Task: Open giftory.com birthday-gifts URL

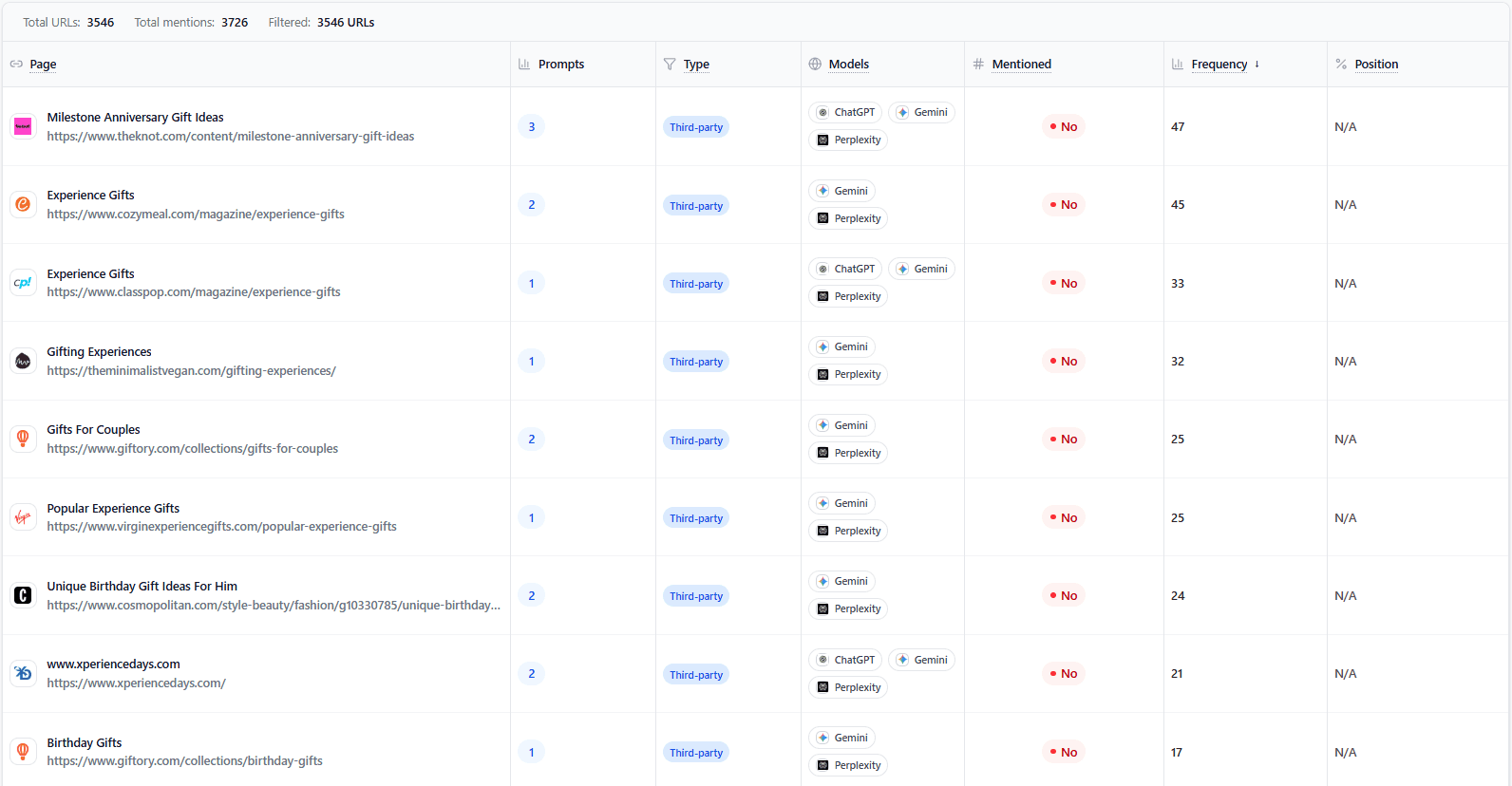Action: coord(185,760)
